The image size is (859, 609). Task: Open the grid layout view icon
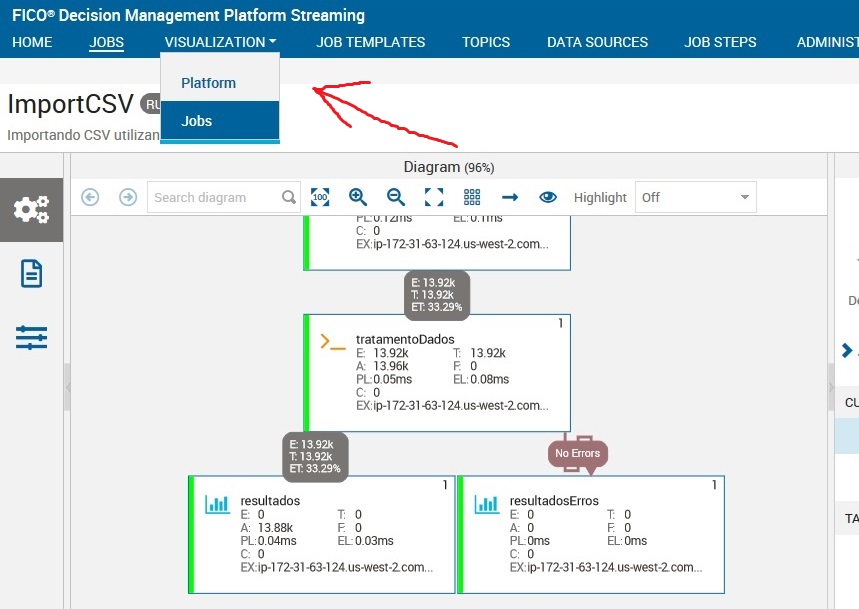coord(470,197)
